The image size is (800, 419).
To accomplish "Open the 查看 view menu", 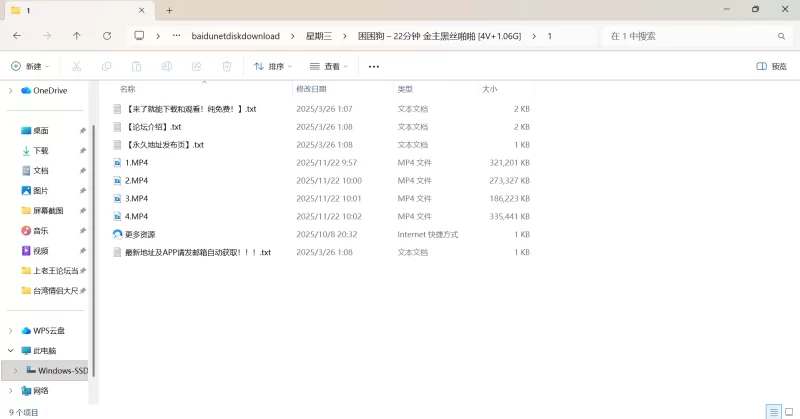I will coord(329,67).
